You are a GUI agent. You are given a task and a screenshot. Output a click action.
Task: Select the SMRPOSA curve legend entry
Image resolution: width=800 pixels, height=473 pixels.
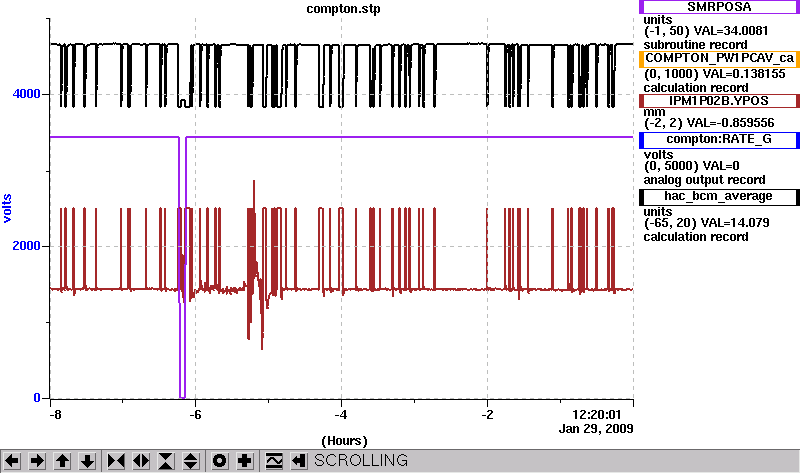click(719, 7)
